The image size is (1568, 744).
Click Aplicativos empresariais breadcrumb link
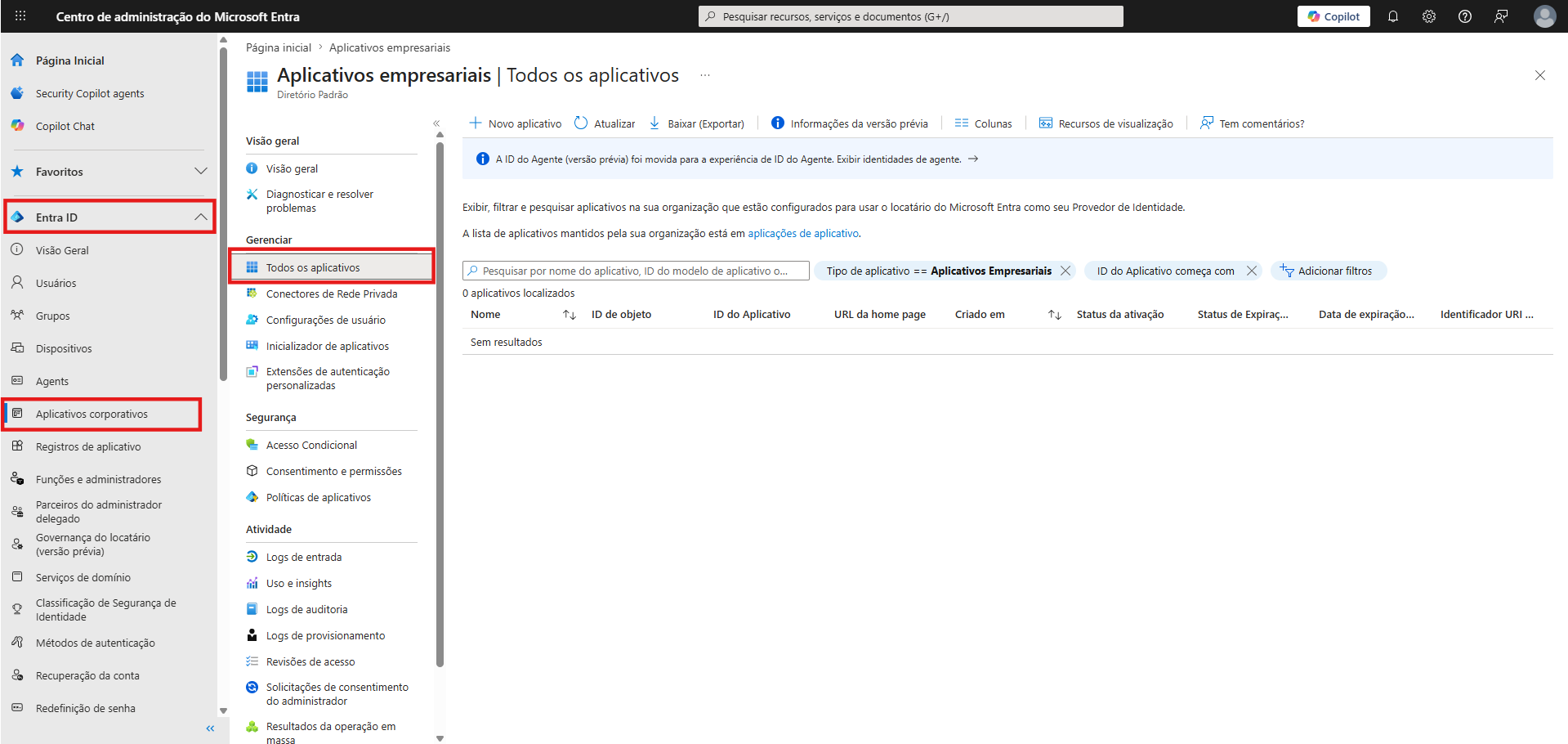tap(390, 47)
